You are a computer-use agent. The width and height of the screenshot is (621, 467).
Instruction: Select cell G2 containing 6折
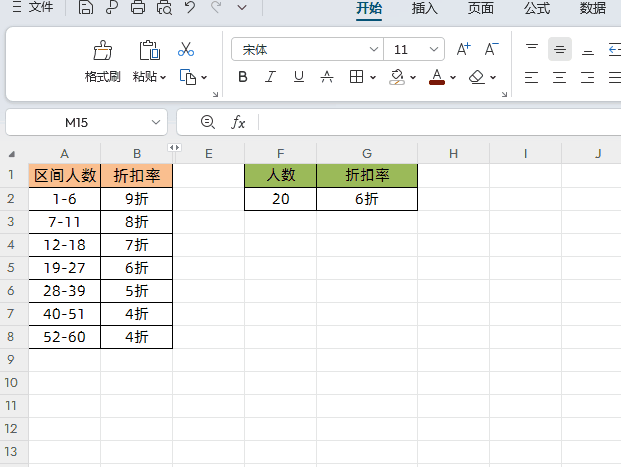tap(367, 199)
